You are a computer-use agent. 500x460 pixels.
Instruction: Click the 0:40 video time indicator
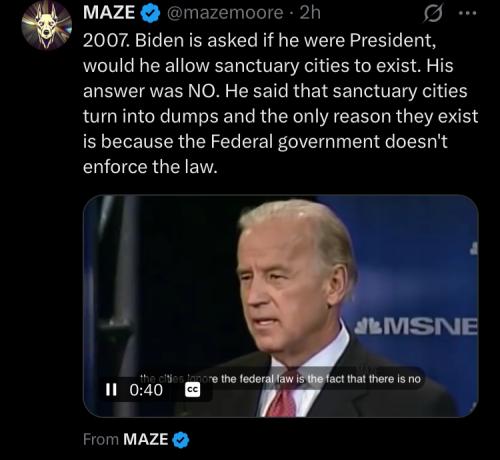pos(146,390)
